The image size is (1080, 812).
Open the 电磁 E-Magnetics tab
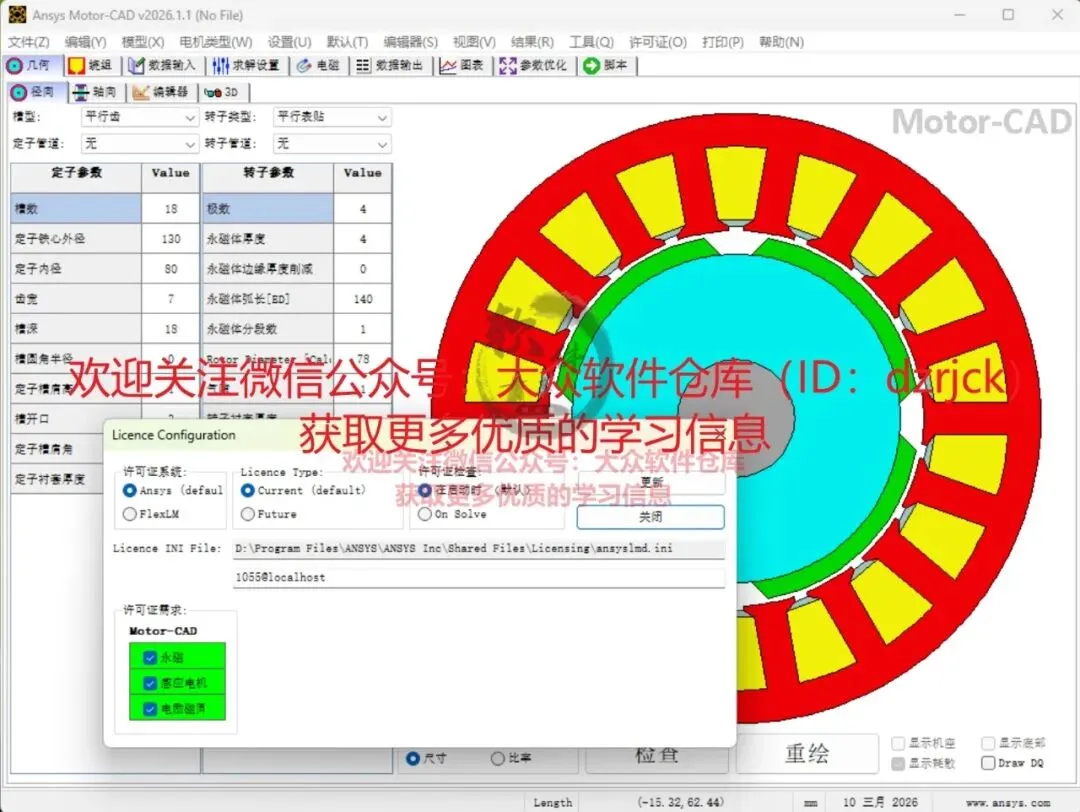tap(318, 65)
